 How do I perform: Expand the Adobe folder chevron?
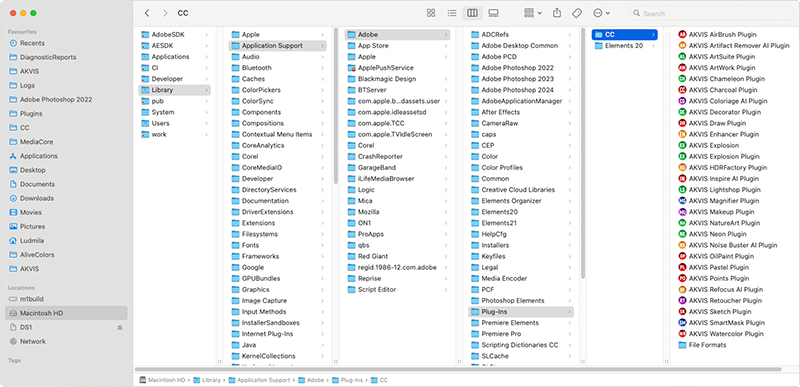(x=446, y=35)
